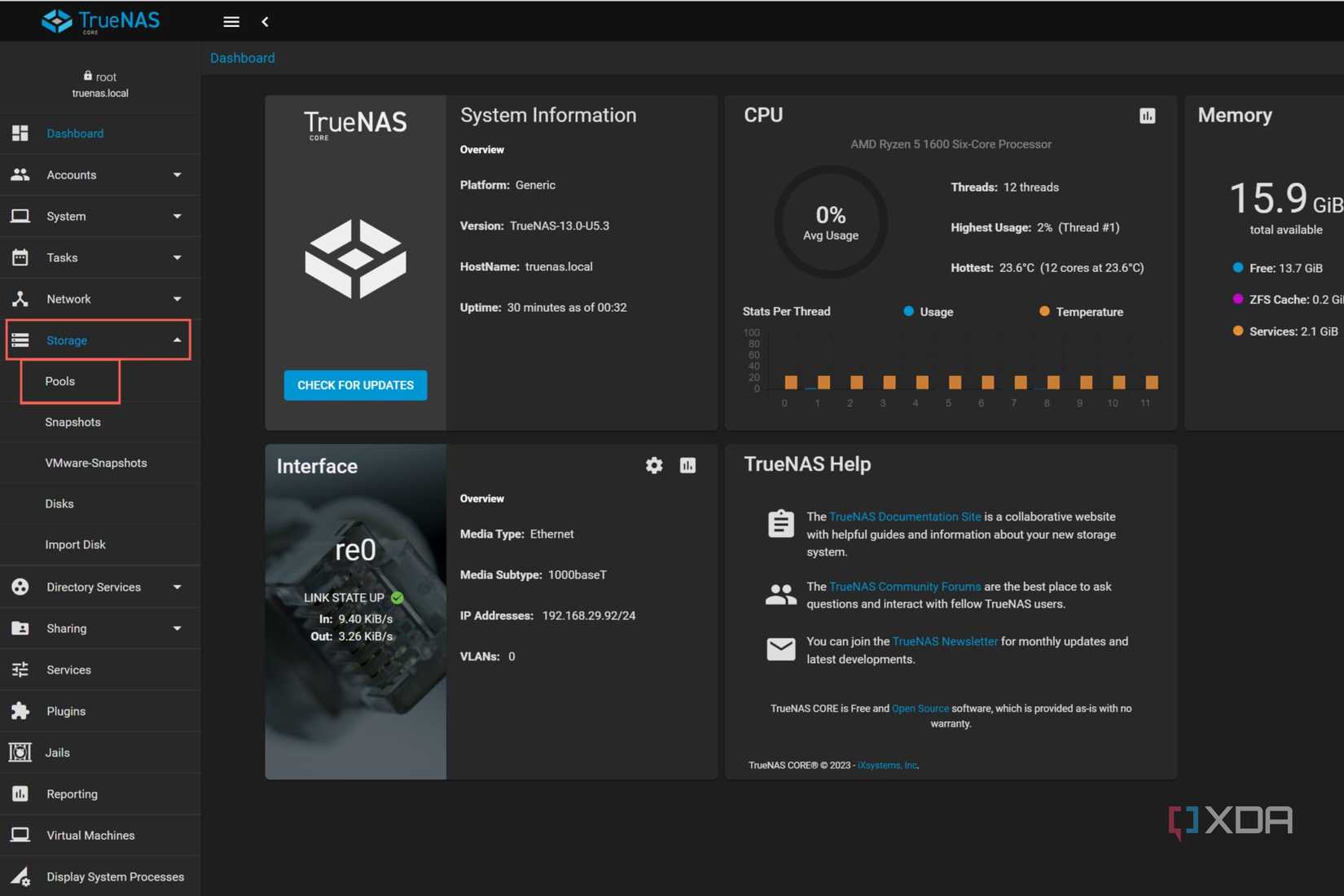Expand the Directory Services arrow
1344x896 pixels.
coord(177,586)
